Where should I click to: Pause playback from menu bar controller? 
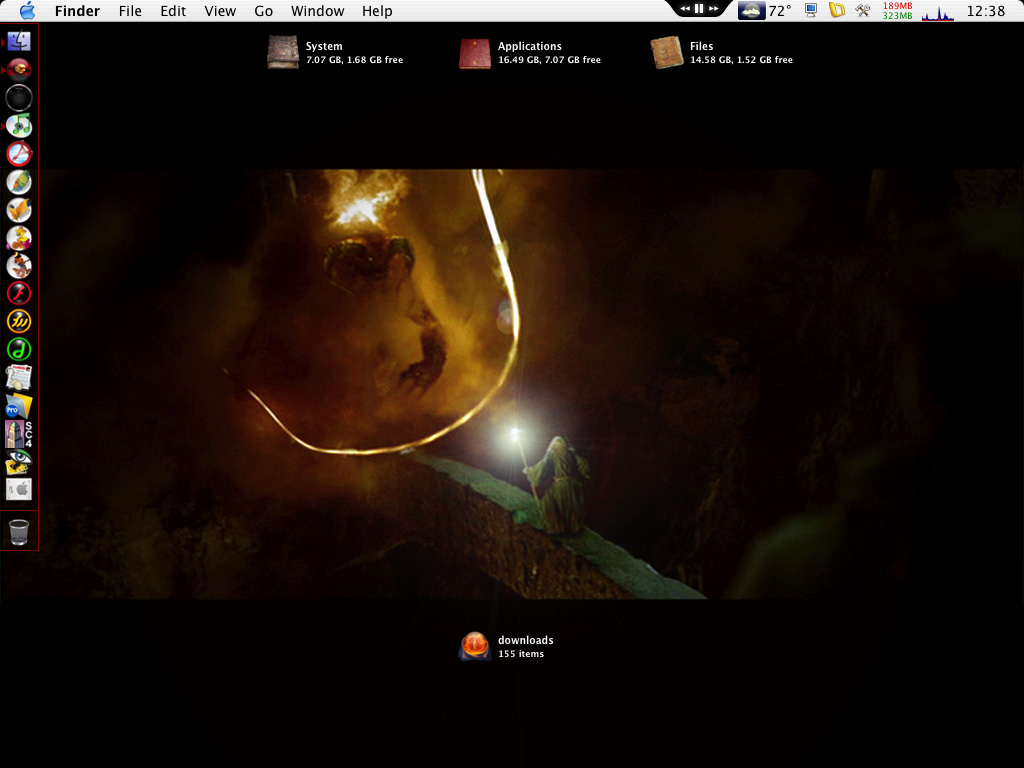point(699,8)
